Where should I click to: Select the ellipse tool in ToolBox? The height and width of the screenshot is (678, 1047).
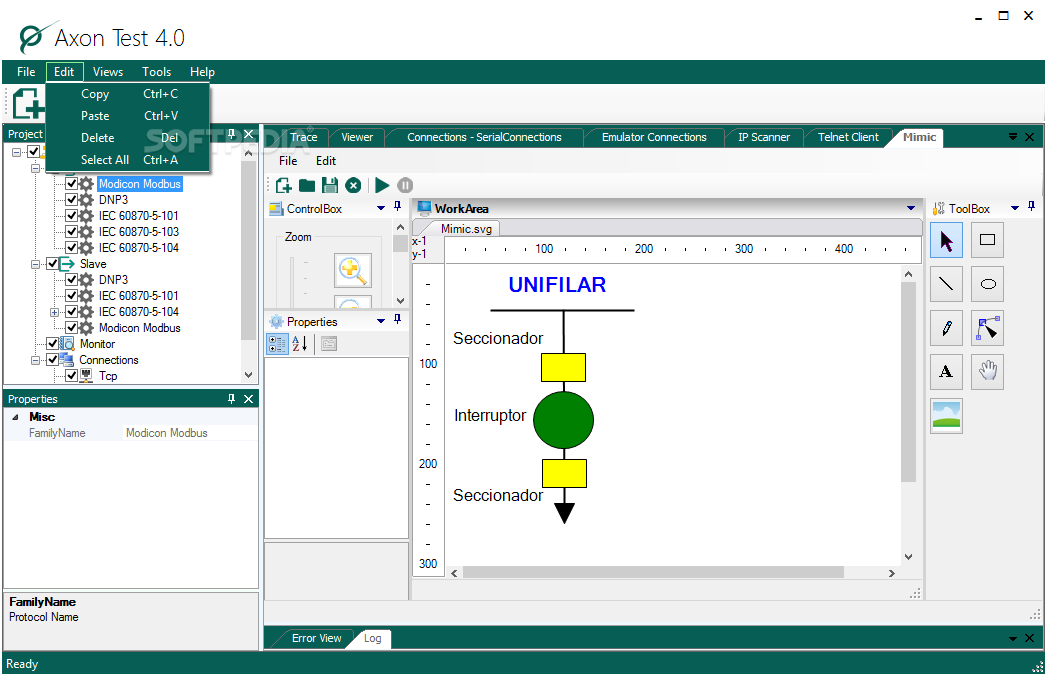[987, 284]
